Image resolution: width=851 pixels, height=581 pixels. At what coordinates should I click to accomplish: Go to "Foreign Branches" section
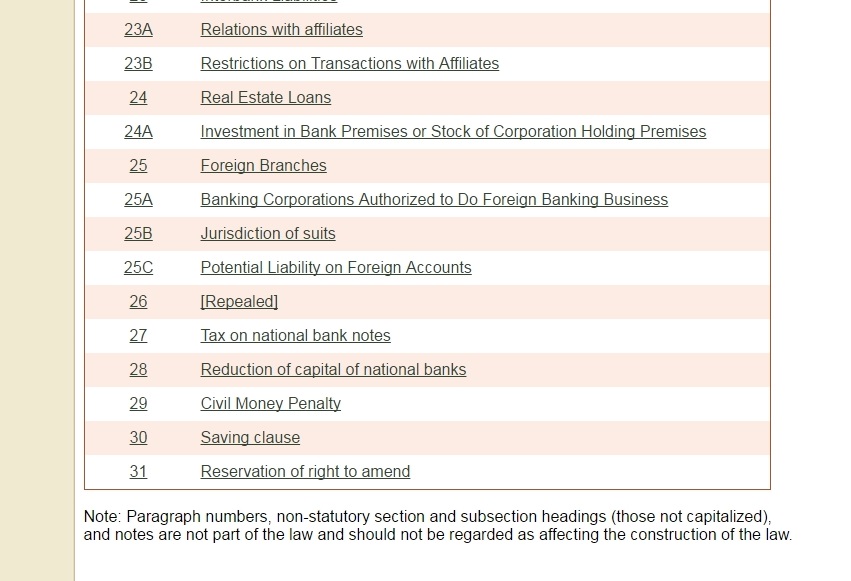coord(263,166)
